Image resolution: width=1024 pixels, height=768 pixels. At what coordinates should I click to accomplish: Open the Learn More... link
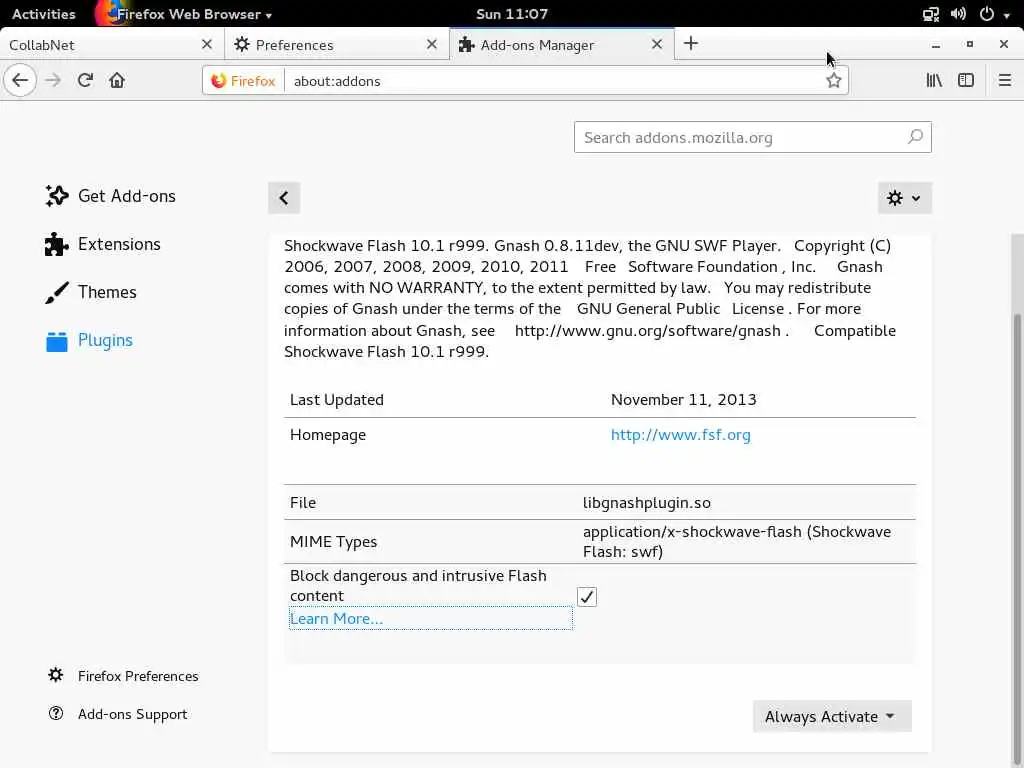(336, 618)
